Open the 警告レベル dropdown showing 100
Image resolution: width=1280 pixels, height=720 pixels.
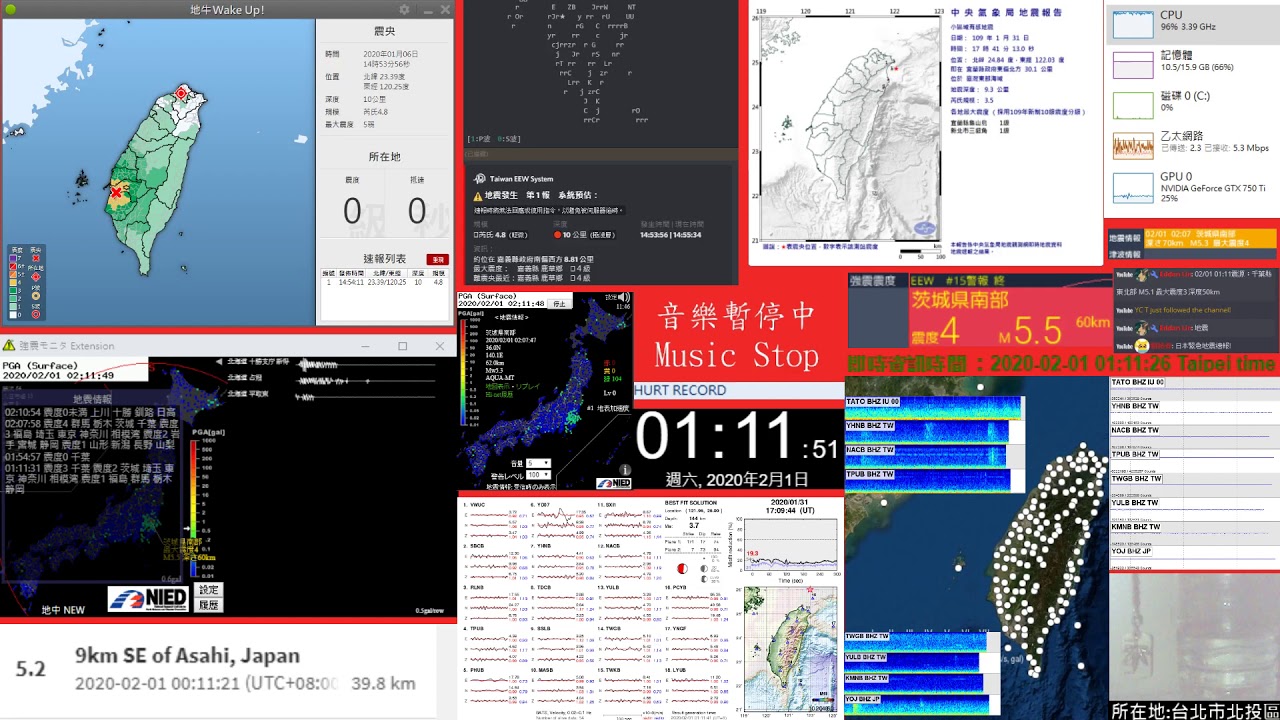point(538,475)
